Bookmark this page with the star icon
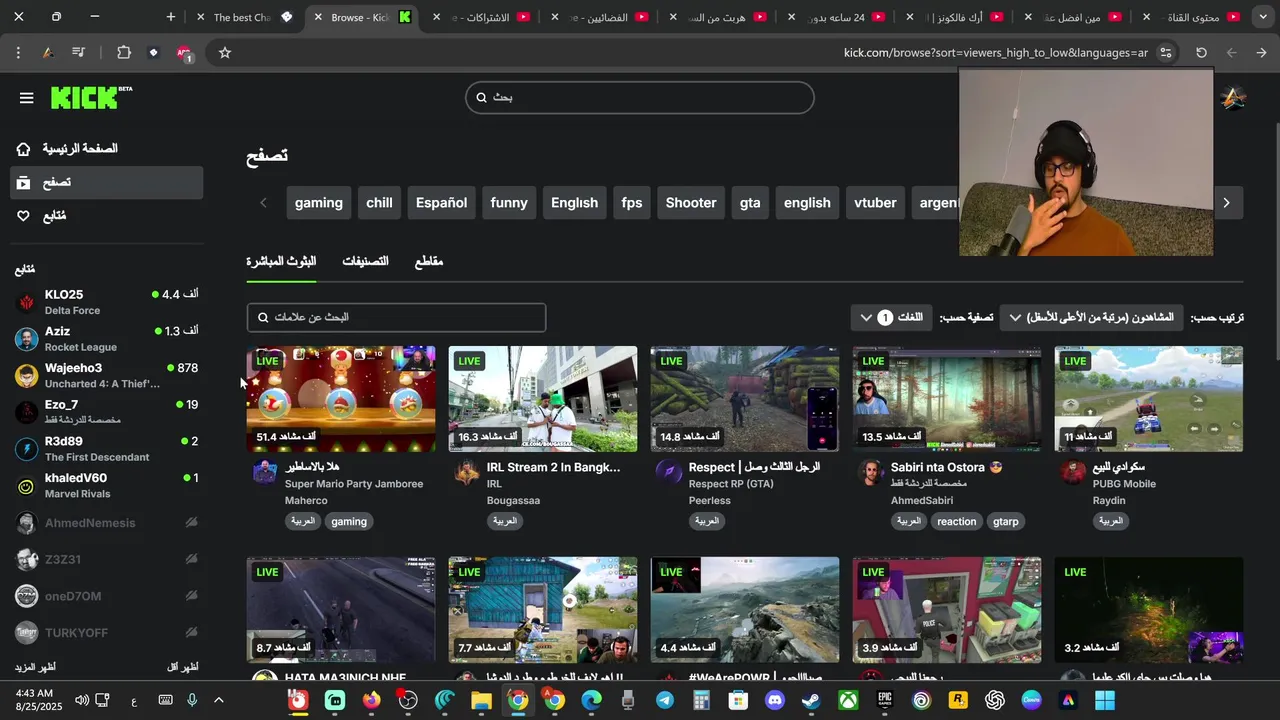 point(225,53)
